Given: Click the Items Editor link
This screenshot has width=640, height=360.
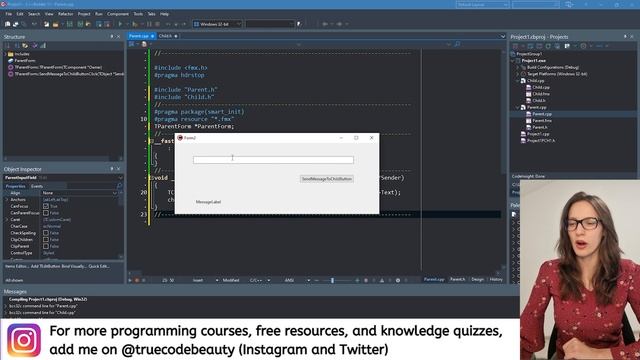Looking at the screenshot, I should coord(16,266).
